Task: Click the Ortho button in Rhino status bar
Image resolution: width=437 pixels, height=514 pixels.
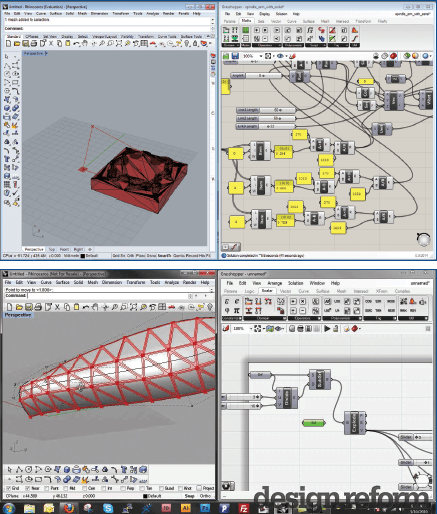Action: coord(205,496)
